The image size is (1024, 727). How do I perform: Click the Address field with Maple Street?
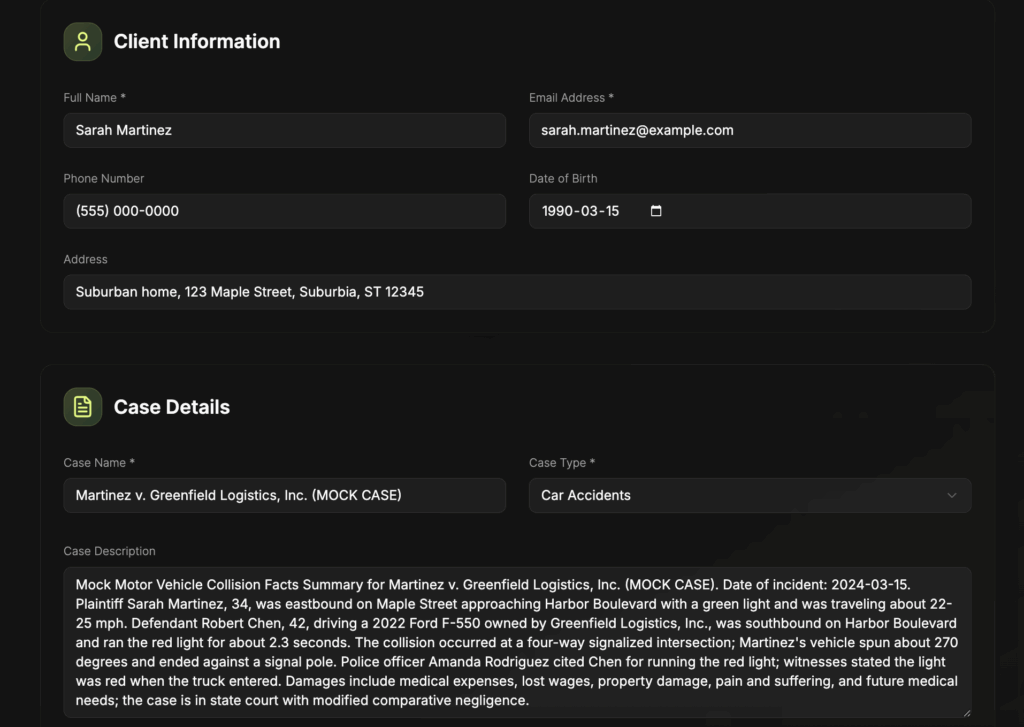(x=517, y=292)
